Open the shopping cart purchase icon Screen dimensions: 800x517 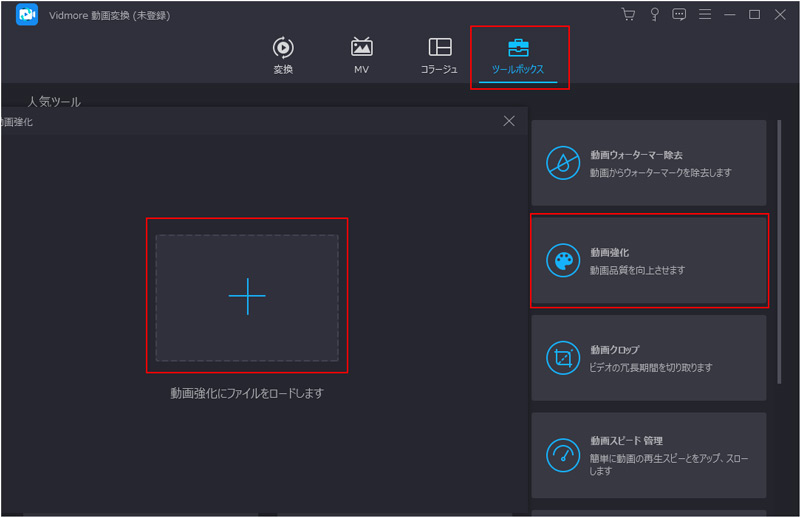[629, 14]
